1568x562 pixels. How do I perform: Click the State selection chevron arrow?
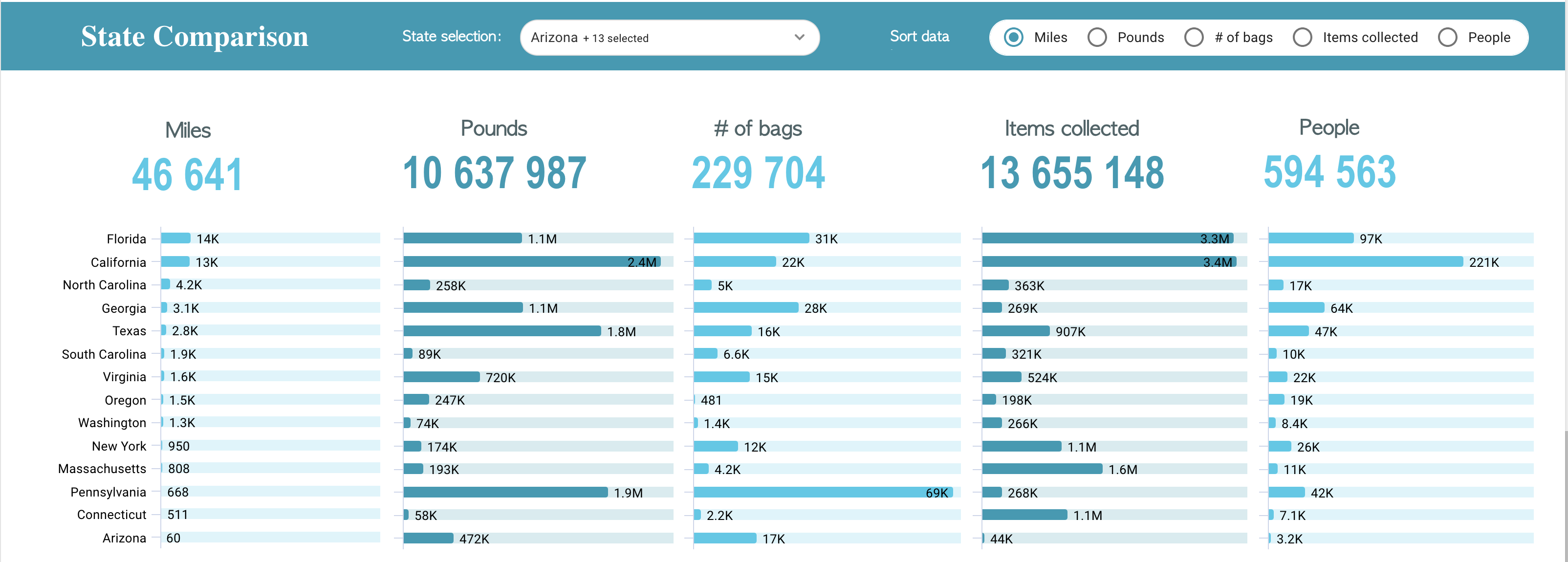click(x=799, y=38)
